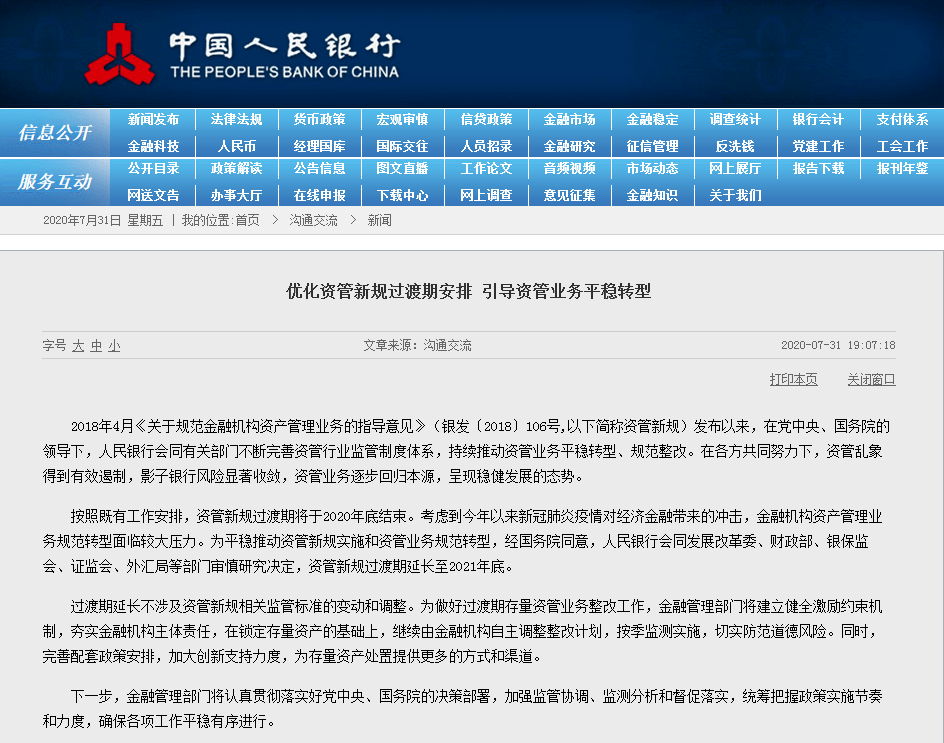Set font size to 中
The width and height of the screenshot is (944, 743).
click(96, 346)
